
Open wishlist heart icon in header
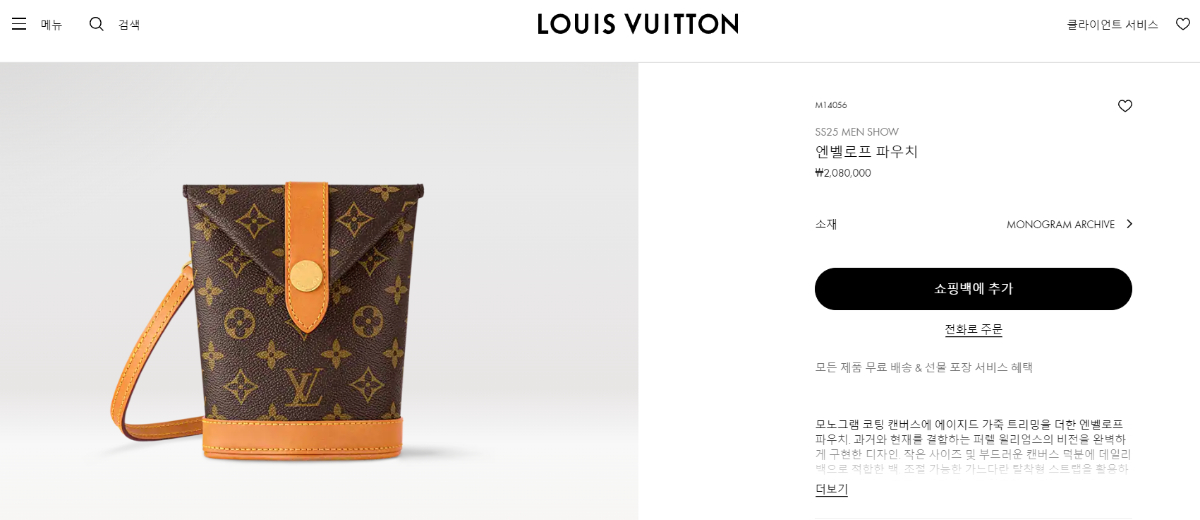pos(1183,24)
